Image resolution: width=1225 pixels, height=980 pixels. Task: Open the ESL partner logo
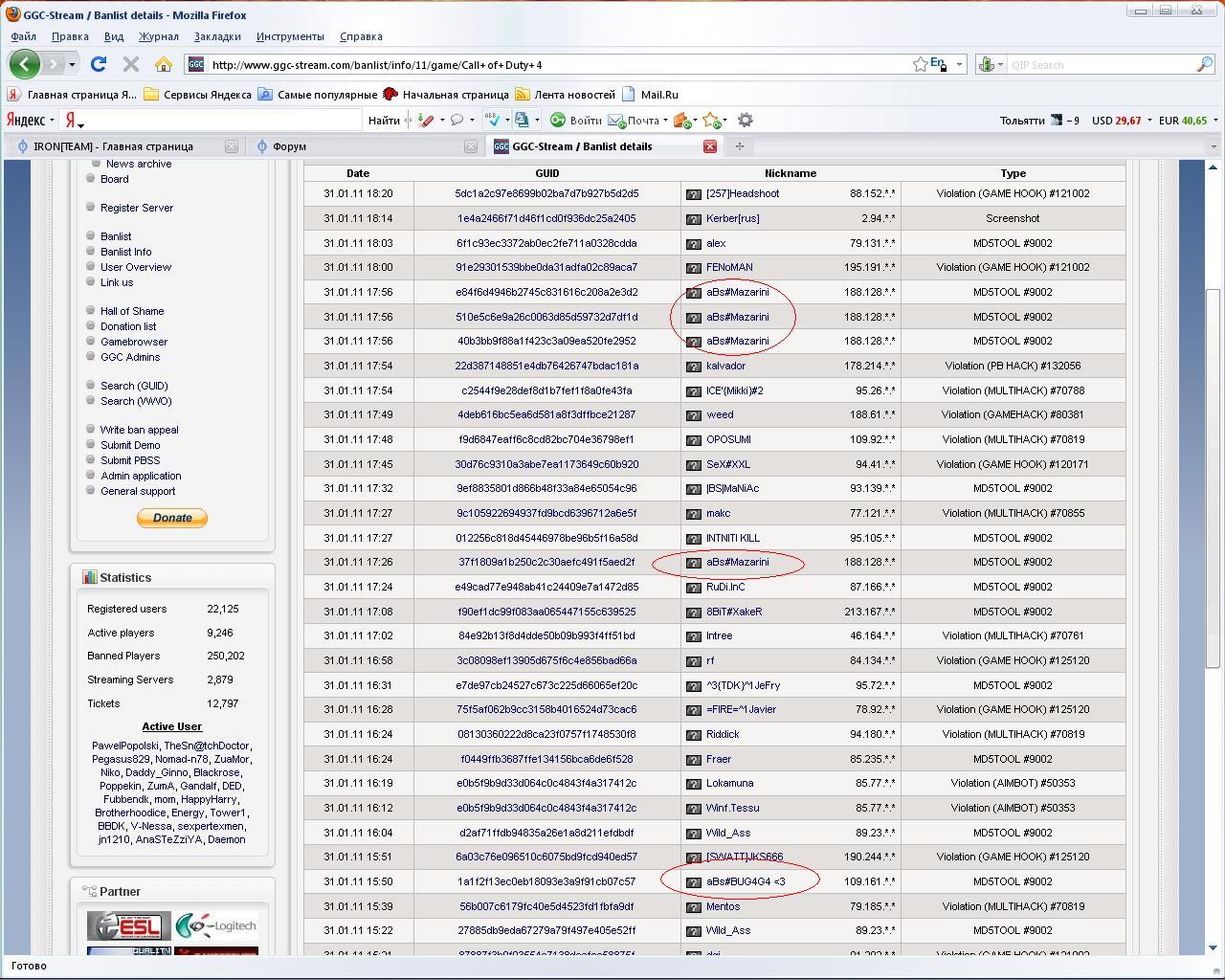[129, 925]
